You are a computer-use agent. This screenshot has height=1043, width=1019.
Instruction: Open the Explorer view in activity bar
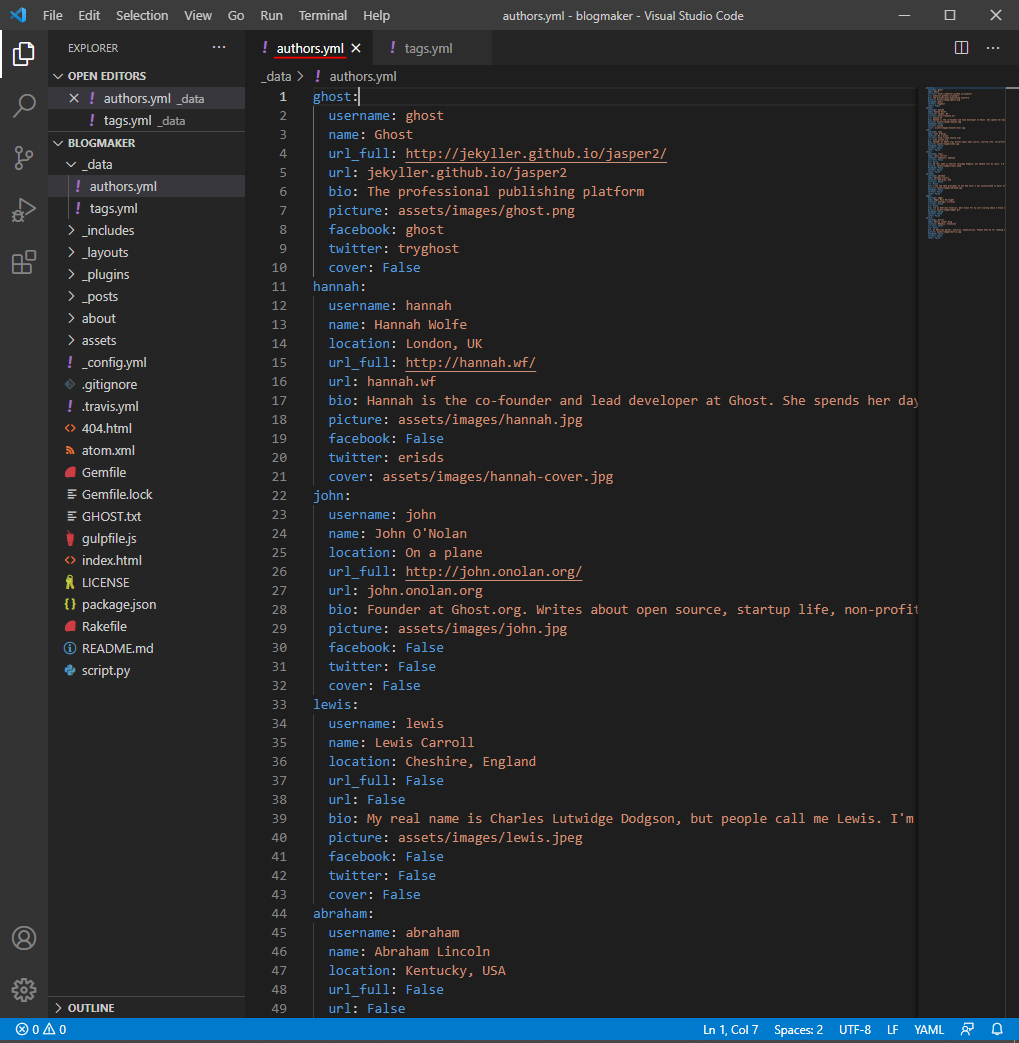(24, 54)
